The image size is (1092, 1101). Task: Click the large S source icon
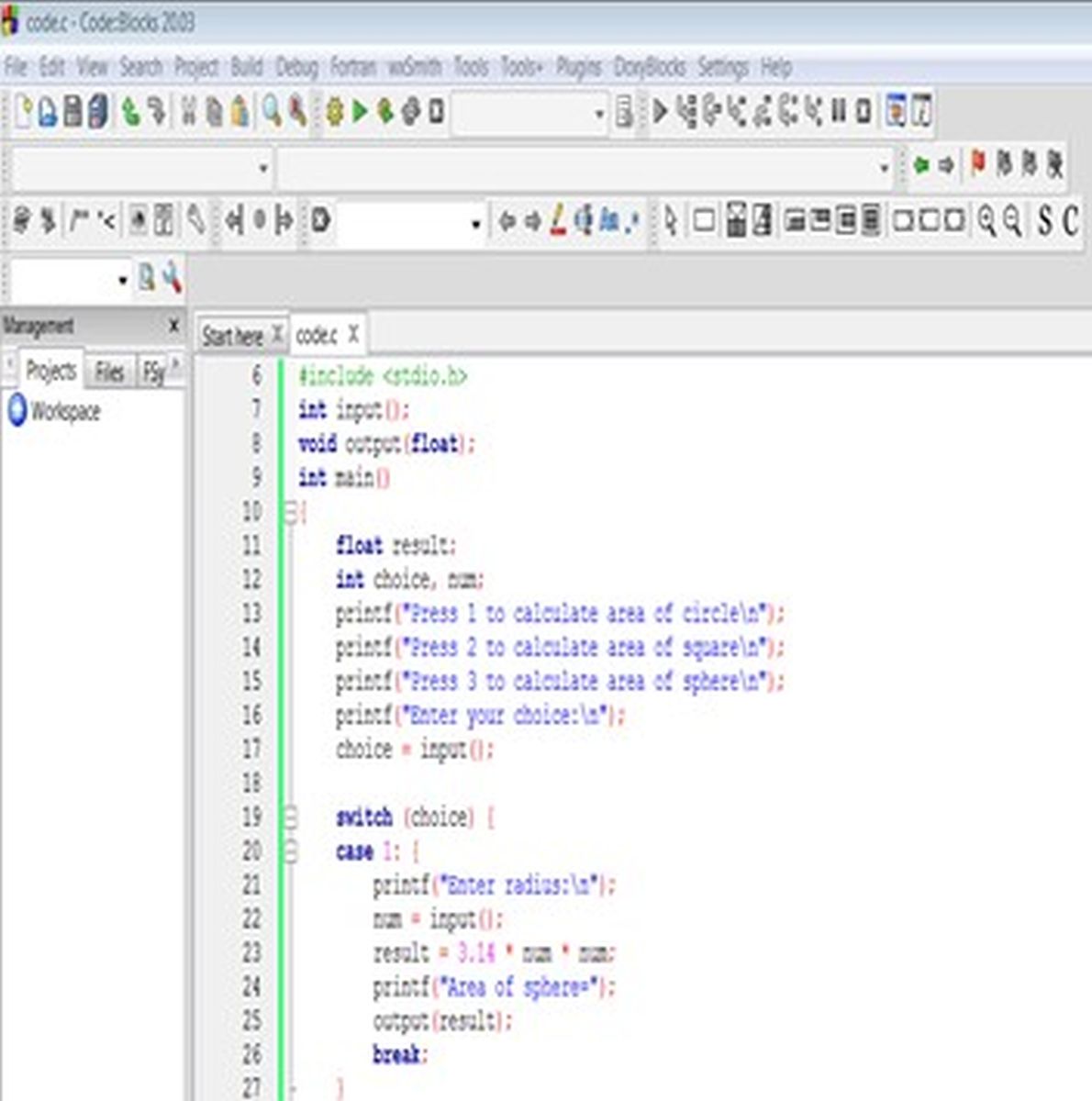click(x=1044, y=221)
